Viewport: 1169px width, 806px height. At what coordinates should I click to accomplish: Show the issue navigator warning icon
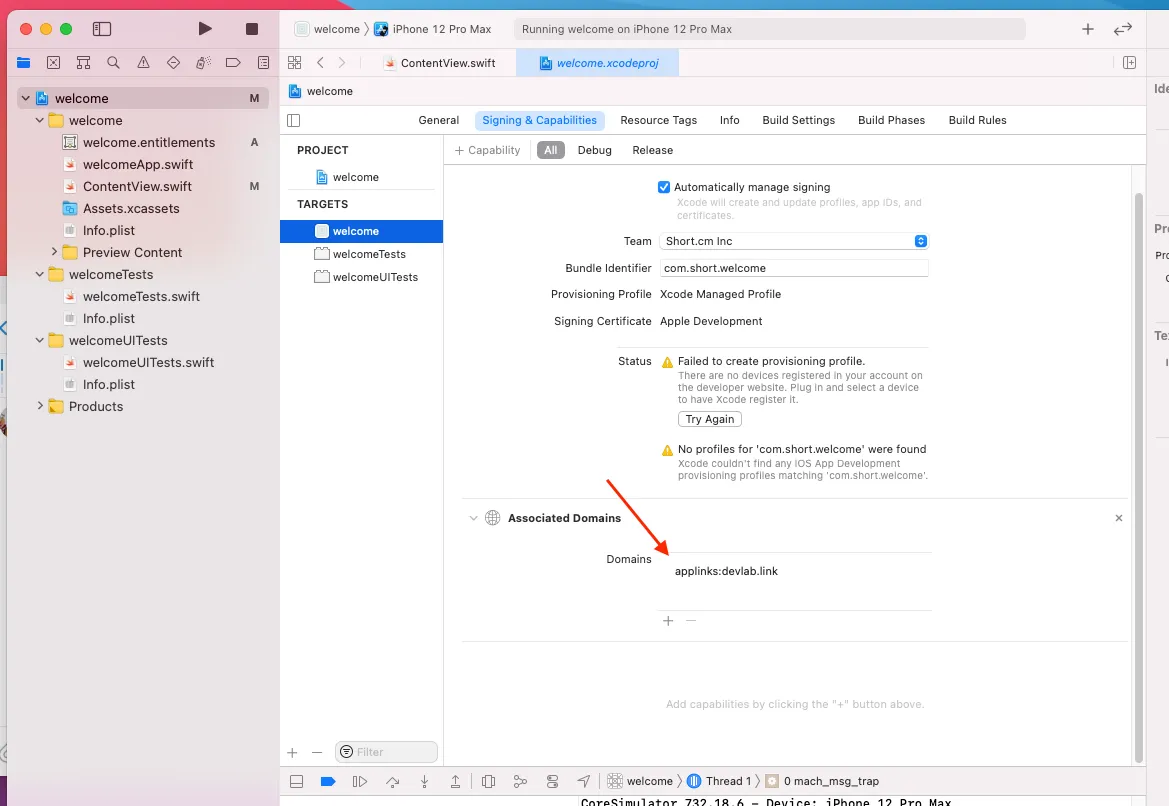[143, 63]
